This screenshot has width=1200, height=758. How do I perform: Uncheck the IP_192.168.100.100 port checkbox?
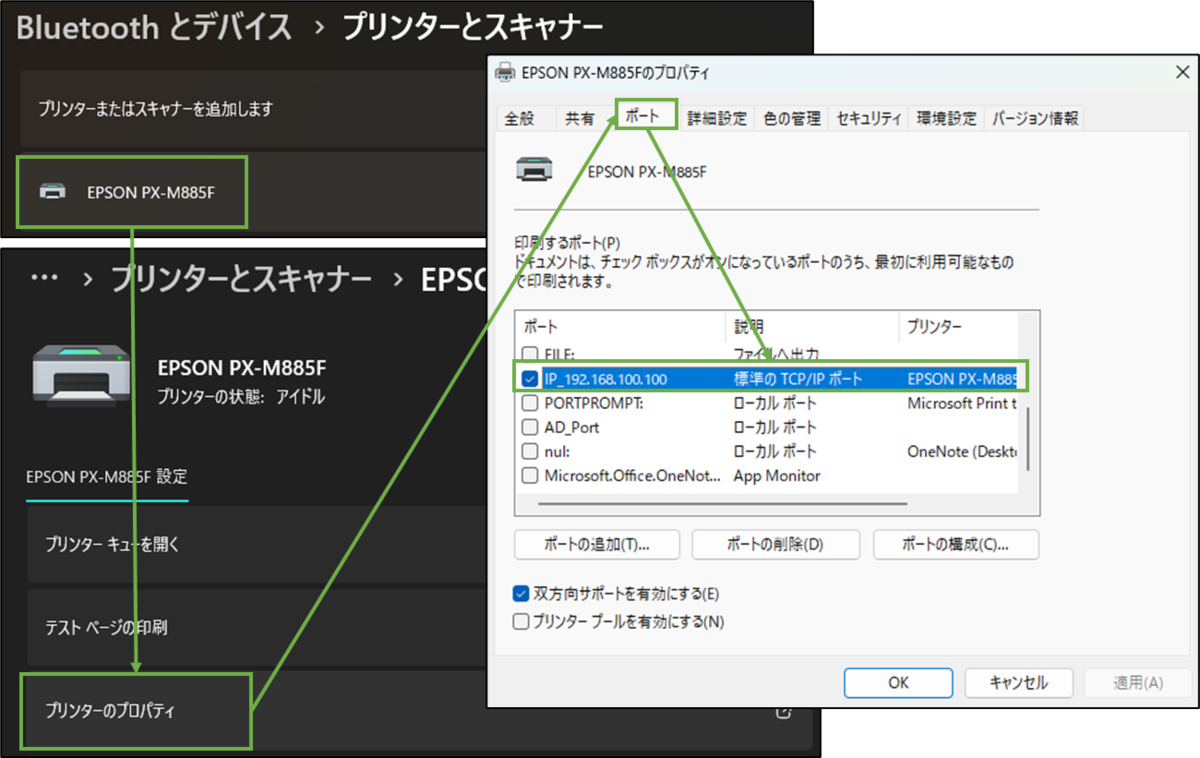[531, 379]
